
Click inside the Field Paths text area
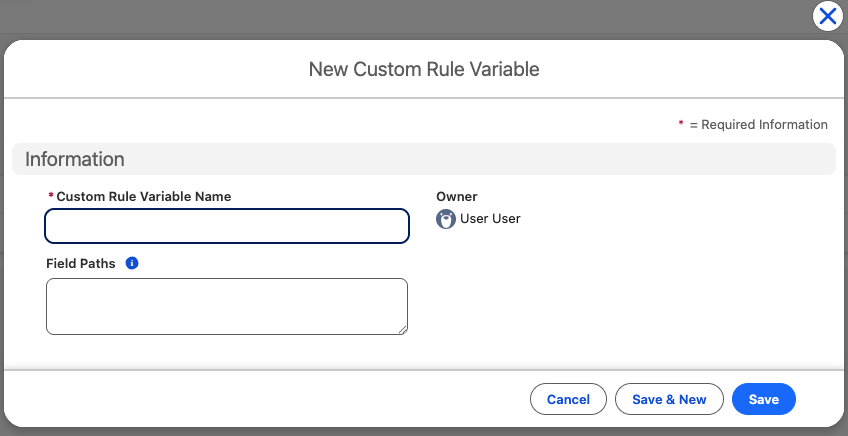226,306
